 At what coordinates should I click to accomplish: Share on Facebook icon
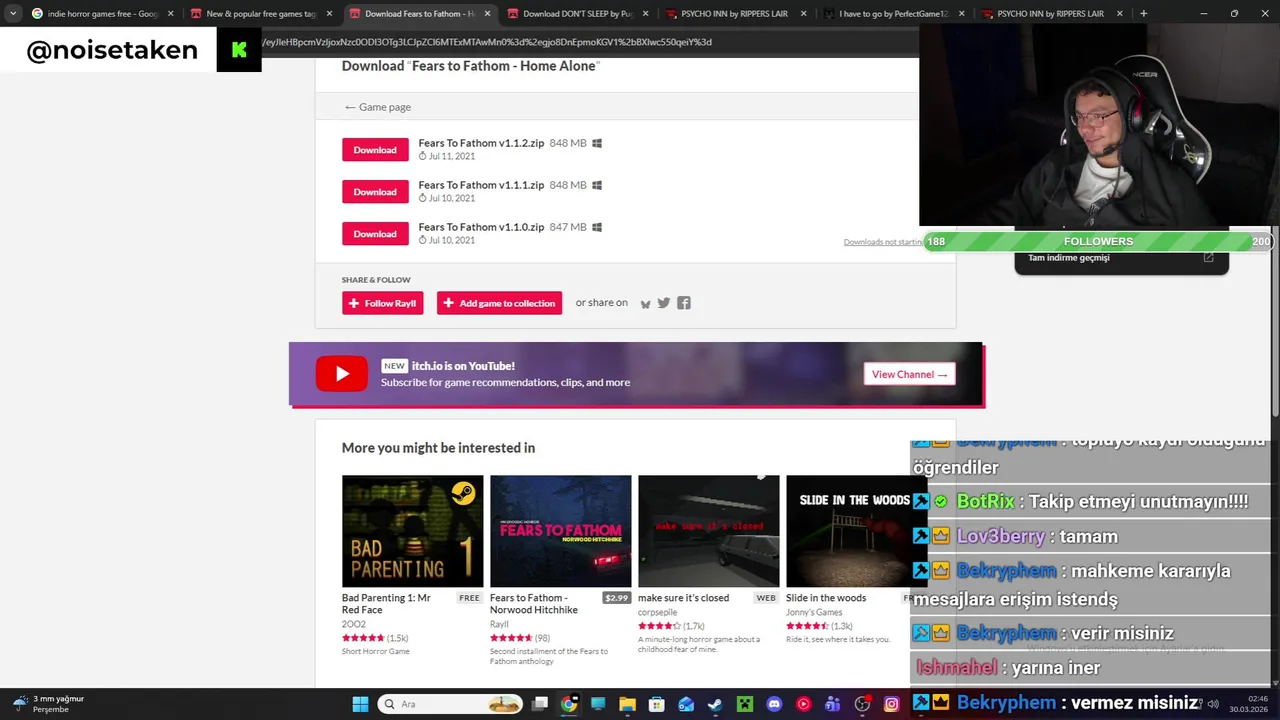[x=684, y=303]
